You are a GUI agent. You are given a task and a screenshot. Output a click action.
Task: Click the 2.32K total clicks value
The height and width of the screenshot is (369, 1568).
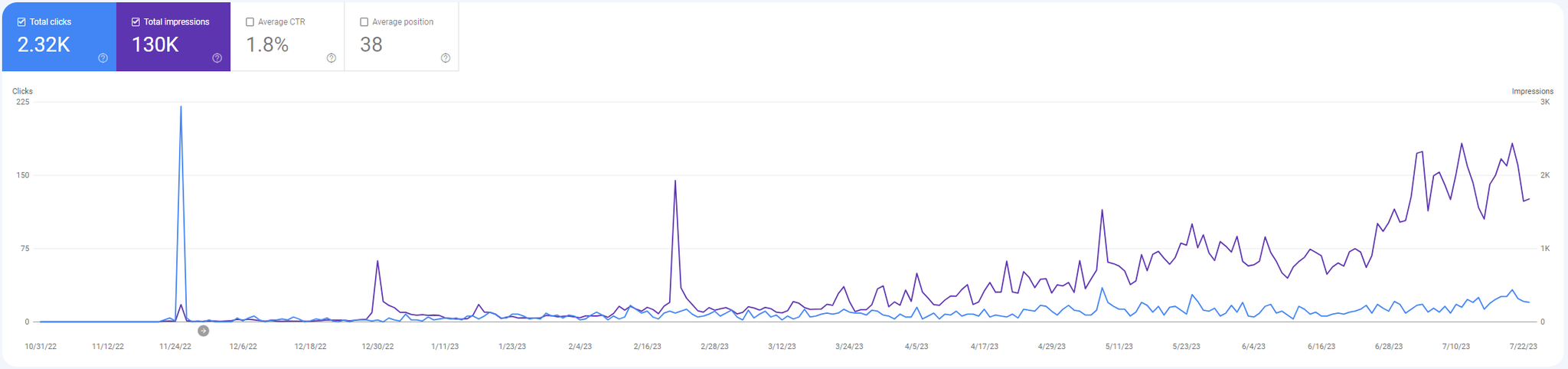[44, 45]
